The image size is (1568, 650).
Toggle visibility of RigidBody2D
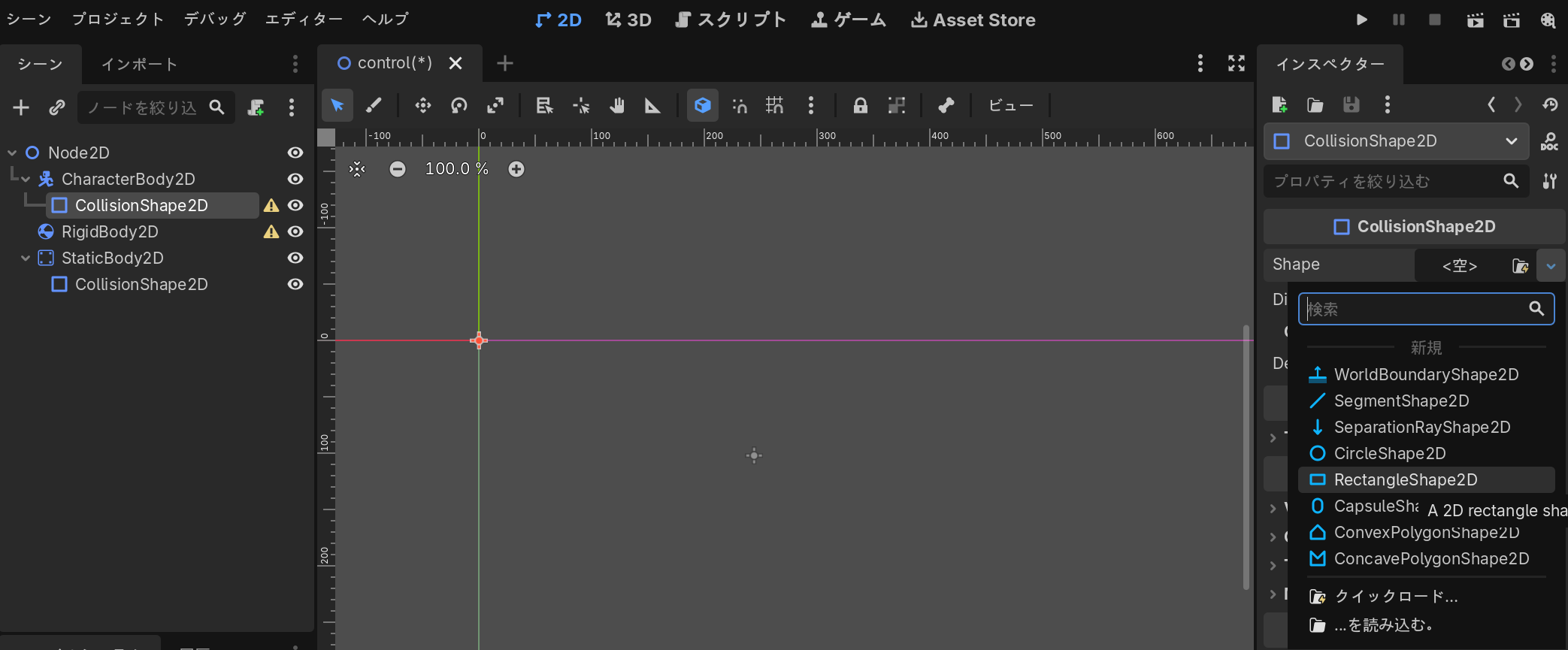pos(295,231)
